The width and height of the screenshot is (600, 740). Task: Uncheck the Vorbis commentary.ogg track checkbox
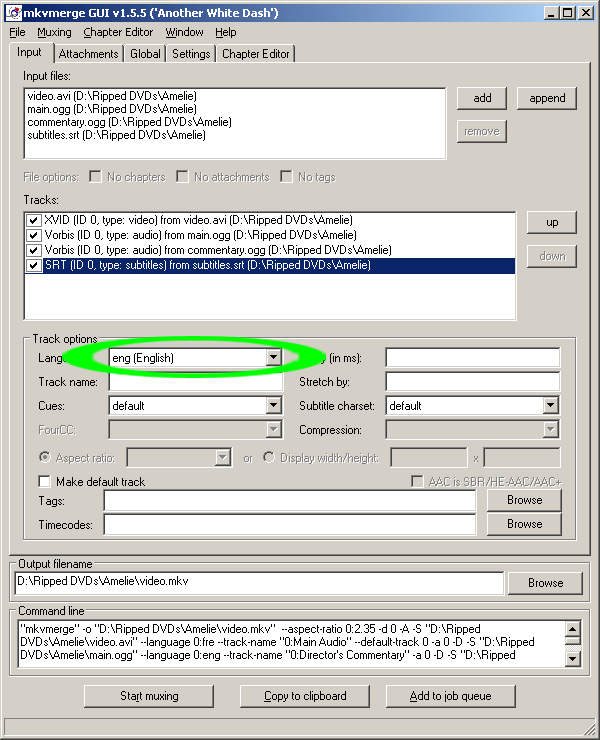pyautogui.click(x=33, y=250)
